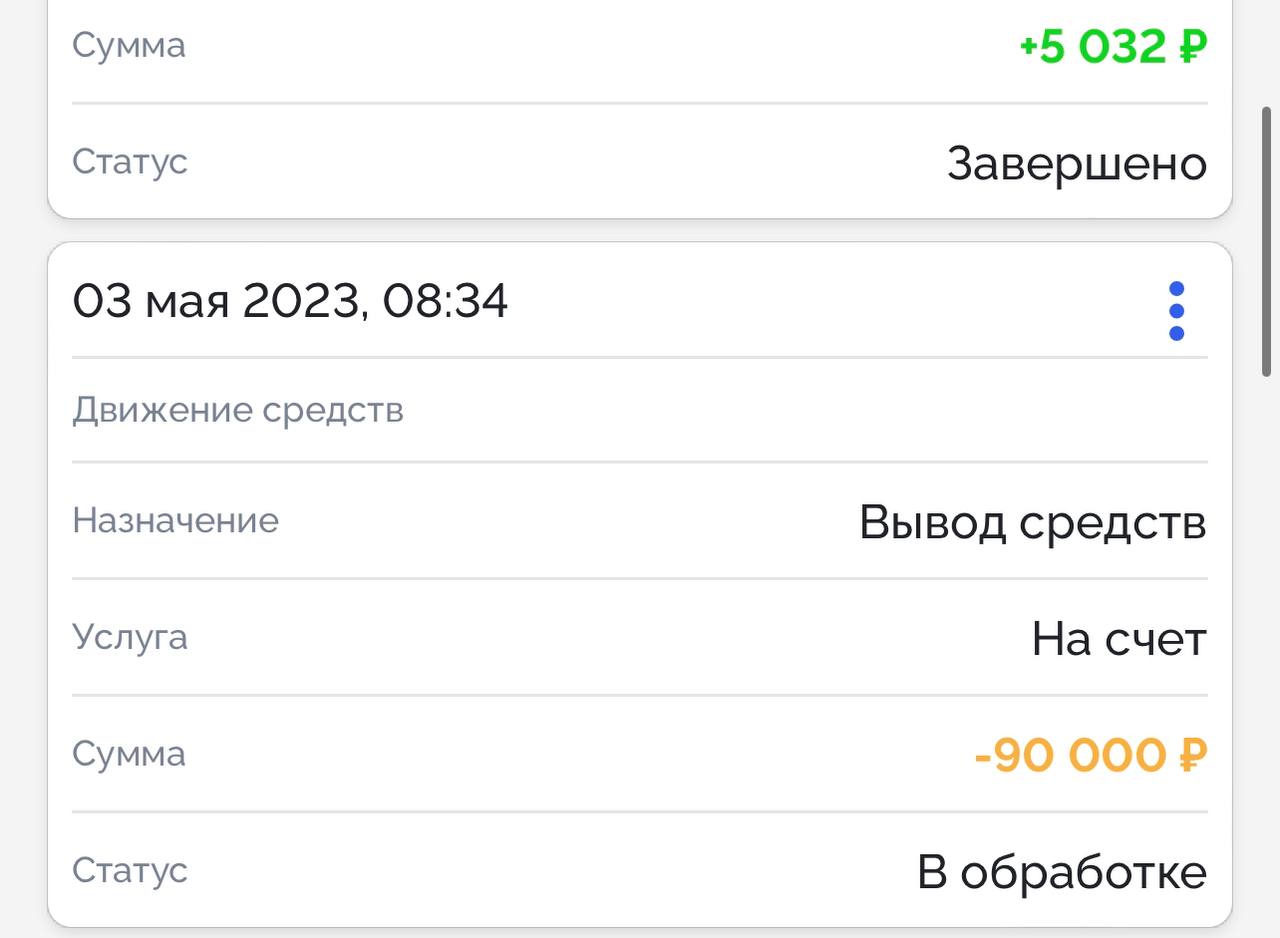Click the "Вывод средств" purpose value
The width and height of the screenshot is (1280, 938).
click(1032, 522)
